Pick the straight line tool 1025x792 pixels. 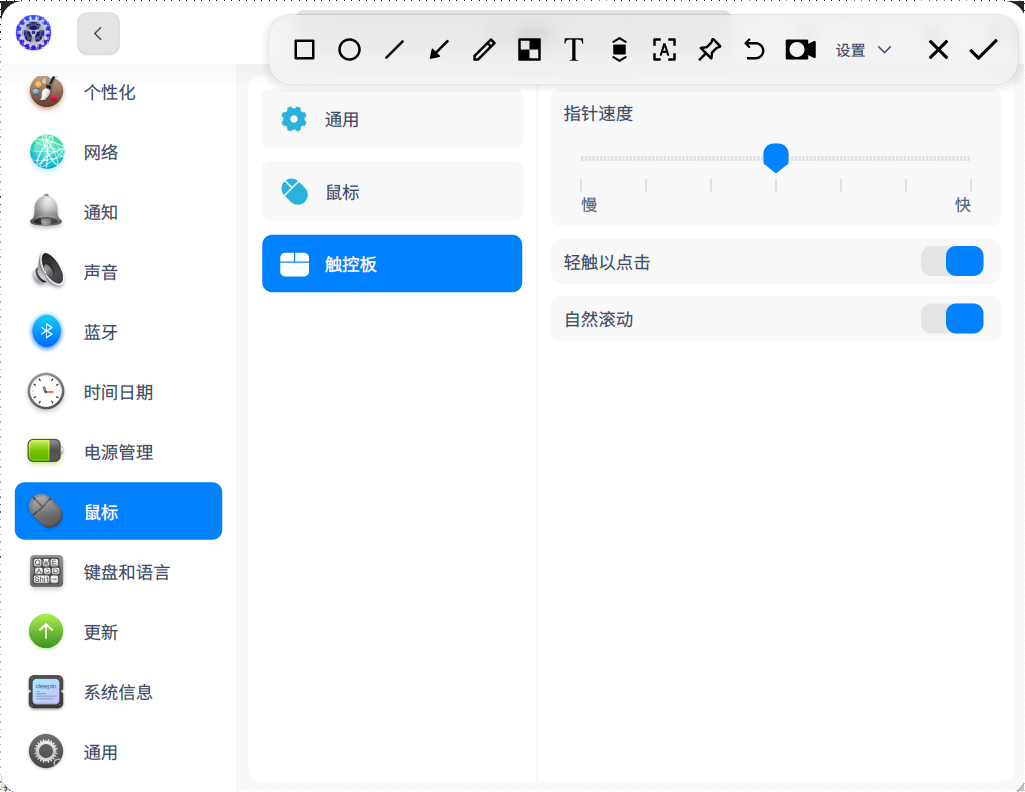click(x=394, y=50)
